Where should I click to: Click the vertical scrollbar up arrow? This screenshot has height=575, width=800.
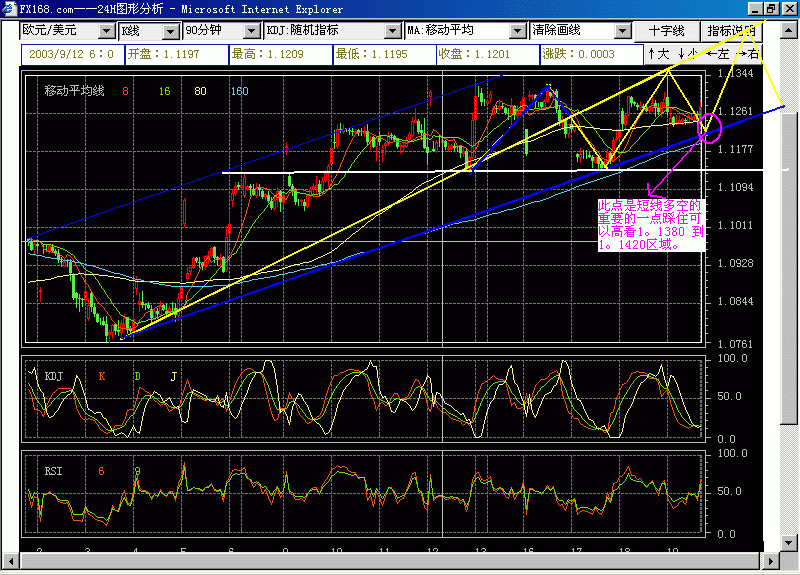(x=789, y=31)
